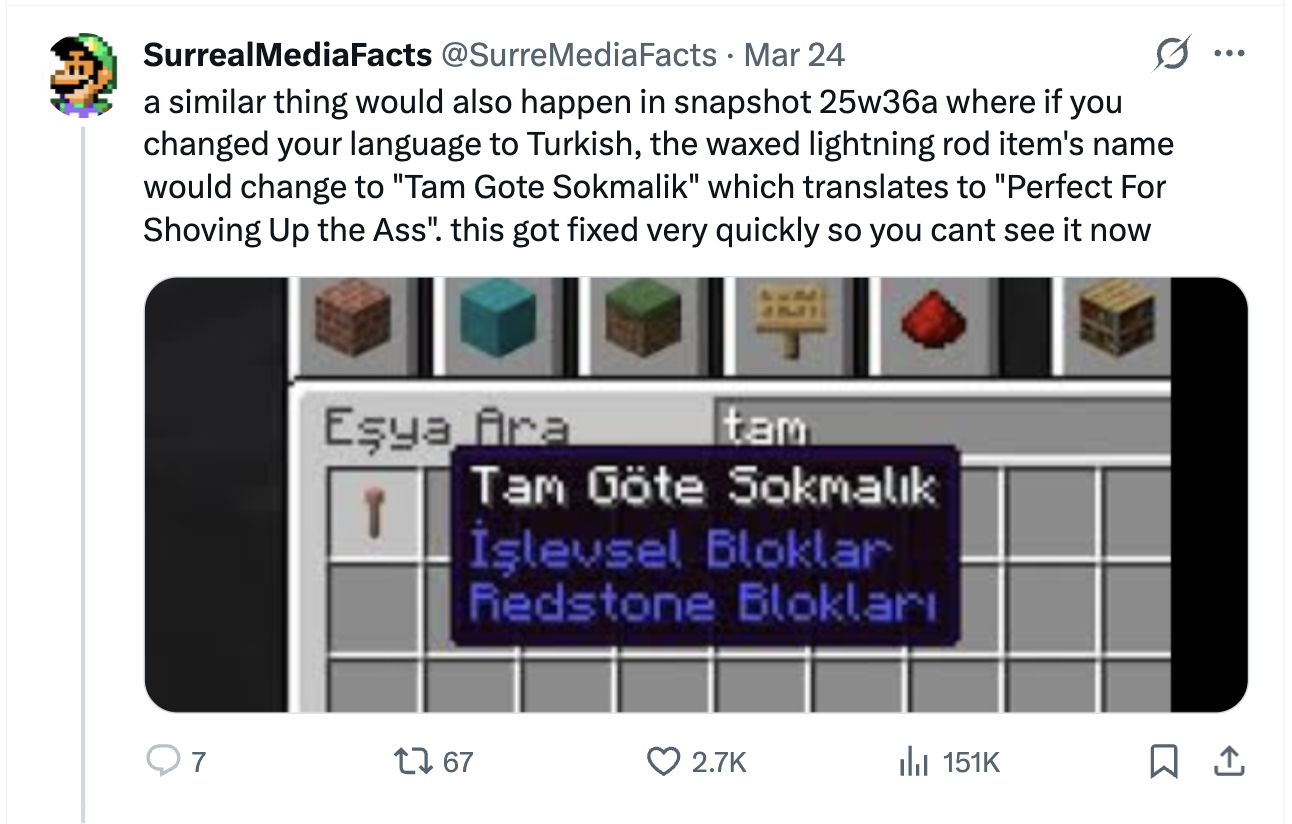Click the @SurreMediaFacts handle

pyautogui.click(x=579, y=55)
